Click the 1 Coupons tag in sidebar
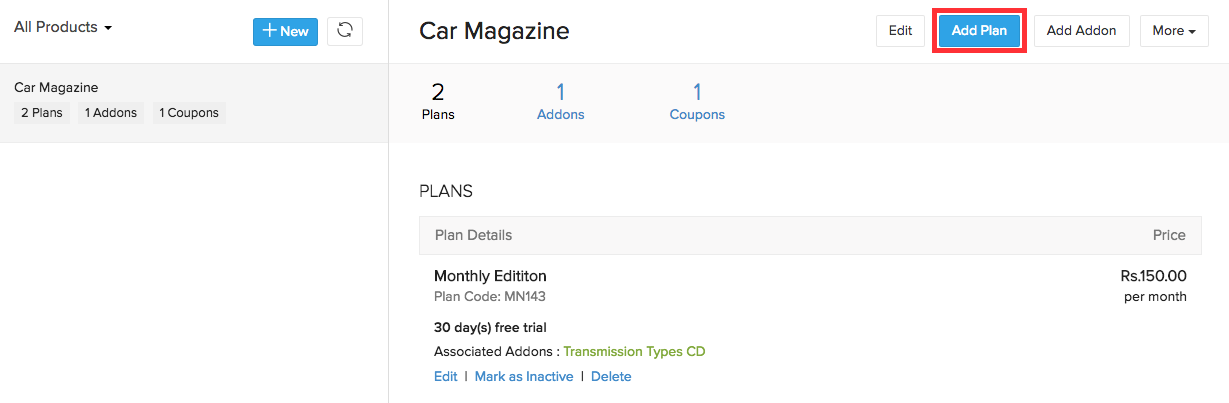Viewport: 1229px width, 403px height. 189,113
